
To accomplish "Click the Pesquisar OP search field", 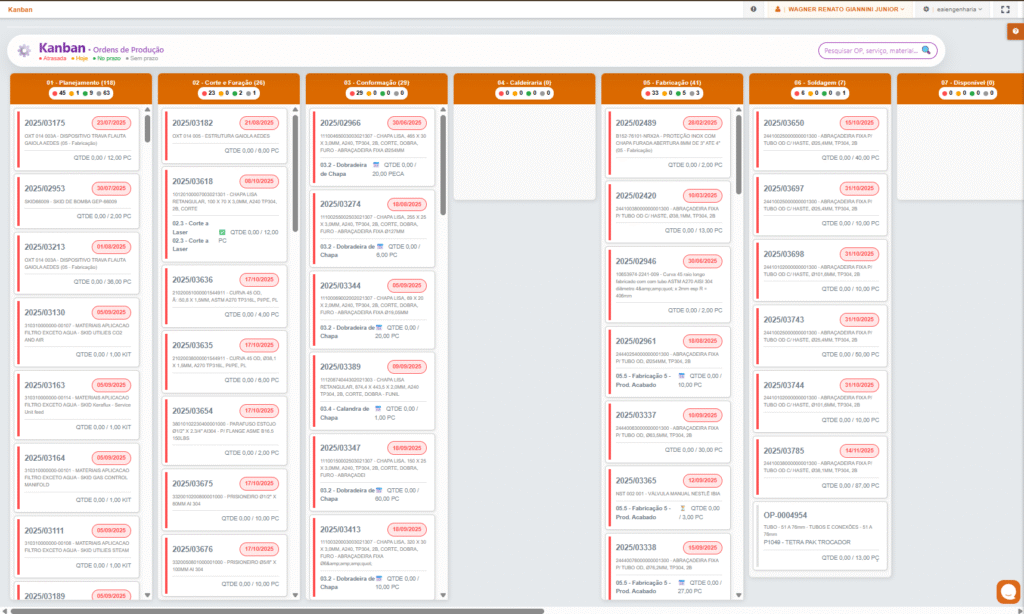I will 868,50.
